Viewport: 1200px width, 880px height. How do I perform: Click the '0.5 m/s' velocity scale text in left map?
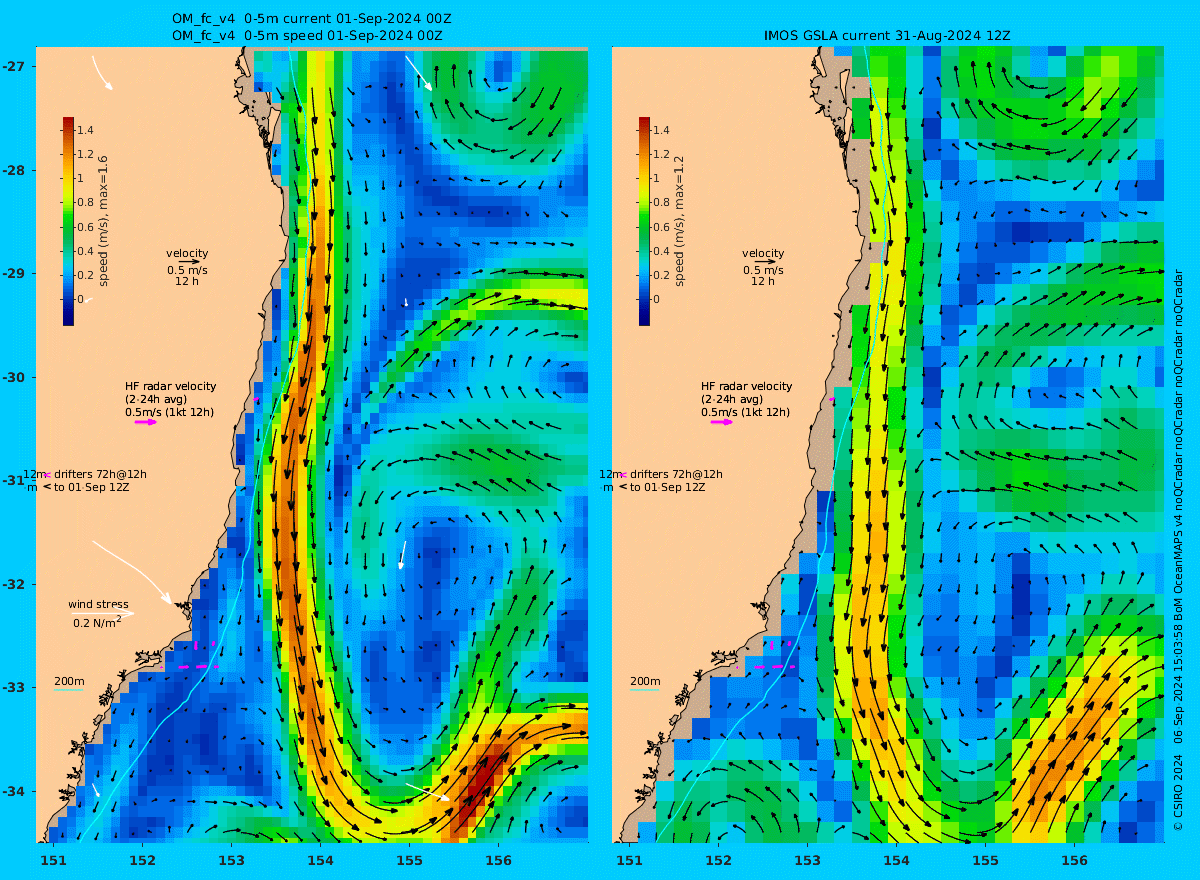point(187,270)
